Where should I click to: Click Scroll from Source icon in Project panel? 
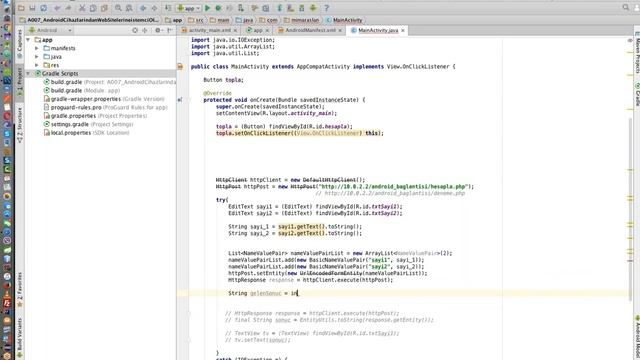coord(135,30)
